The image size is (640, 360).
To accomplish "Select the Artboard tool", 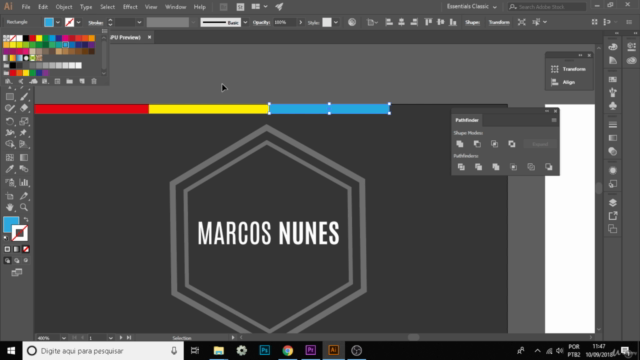I will pos(10,196).
